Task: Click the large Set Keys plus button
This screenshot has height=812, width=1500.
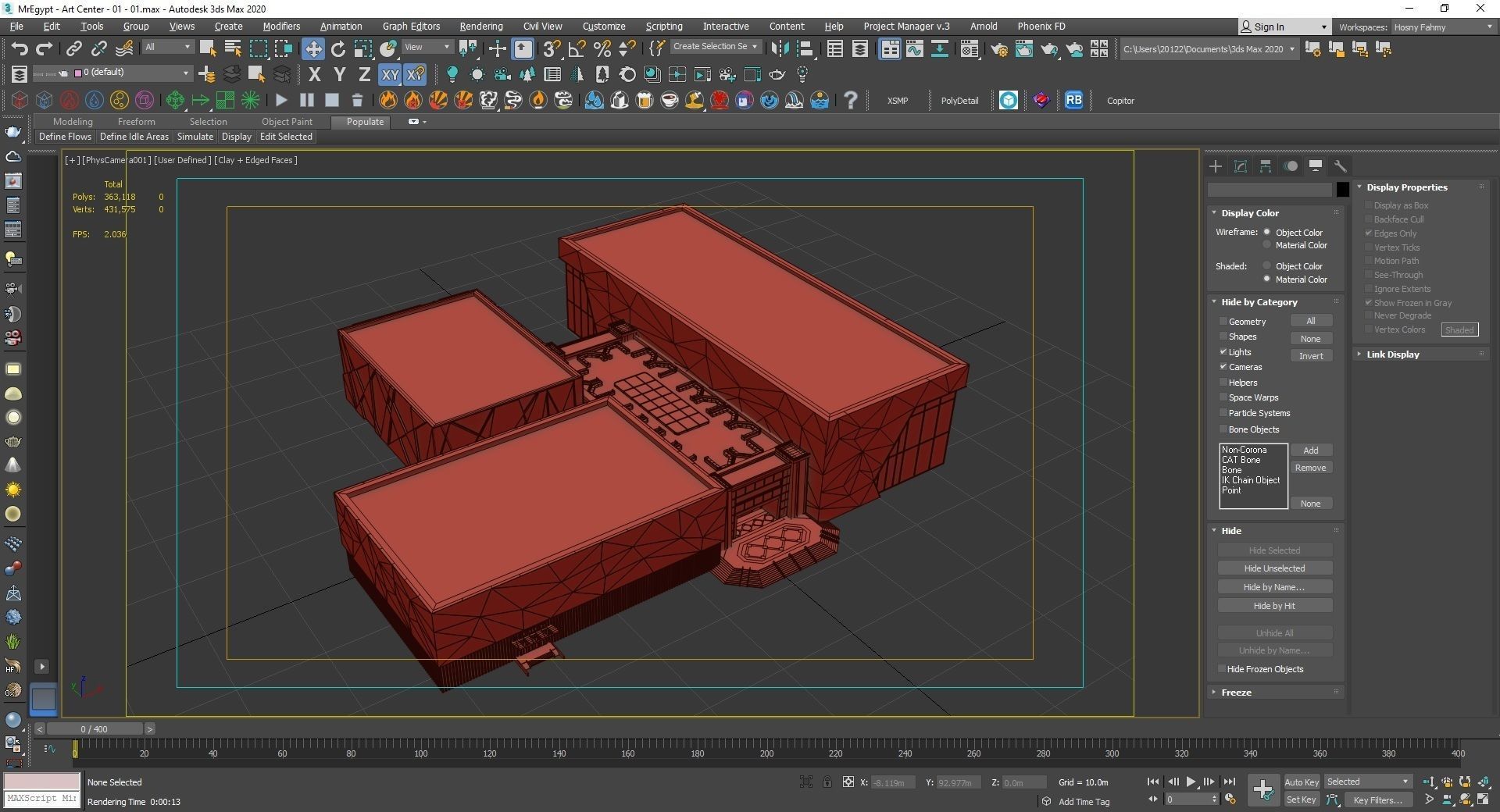Action: pyautogui.click(x=1262, y=789)
